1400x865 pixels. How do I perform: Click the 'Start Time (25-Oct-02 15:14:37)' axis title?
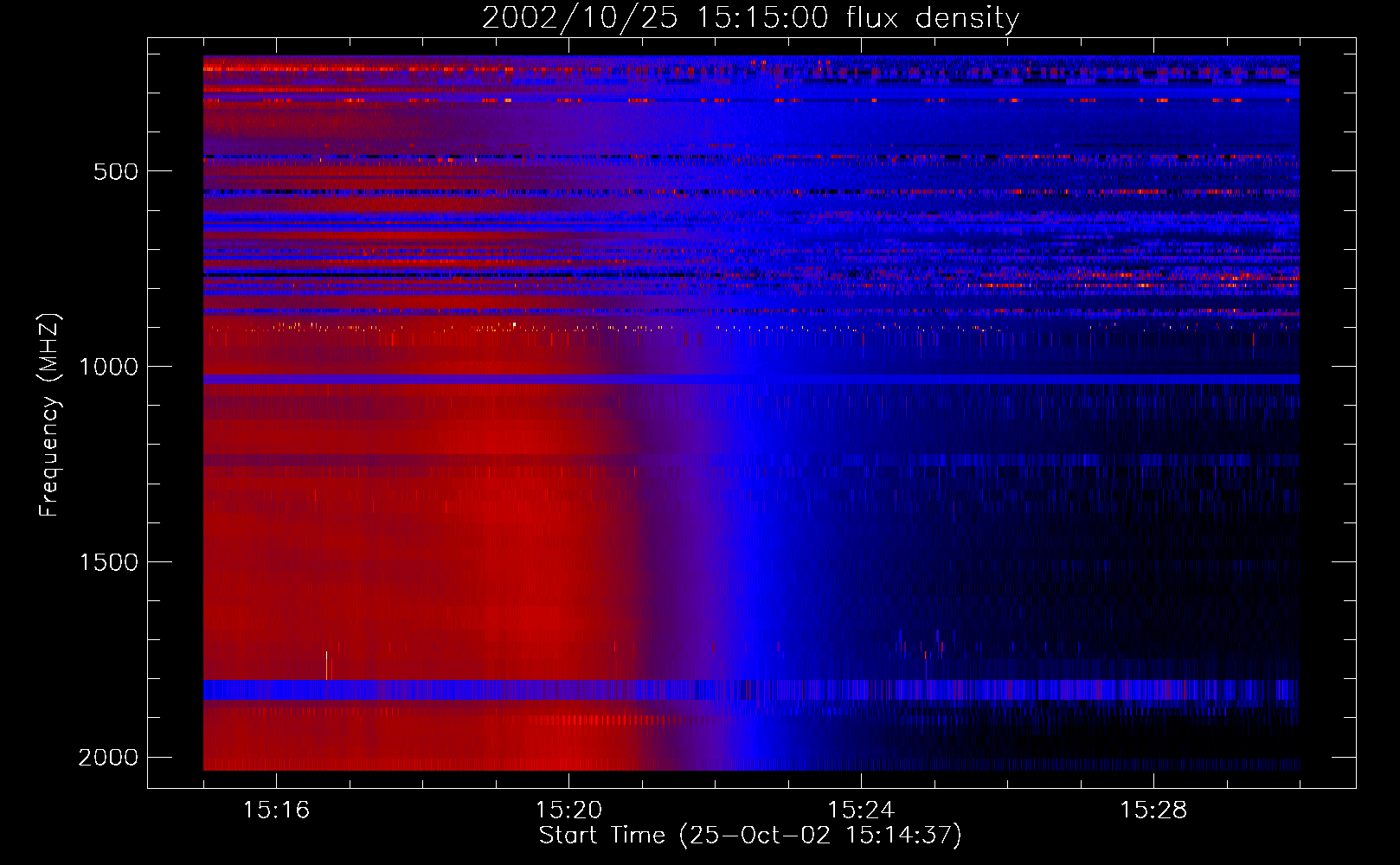click(x=750, y=836)
